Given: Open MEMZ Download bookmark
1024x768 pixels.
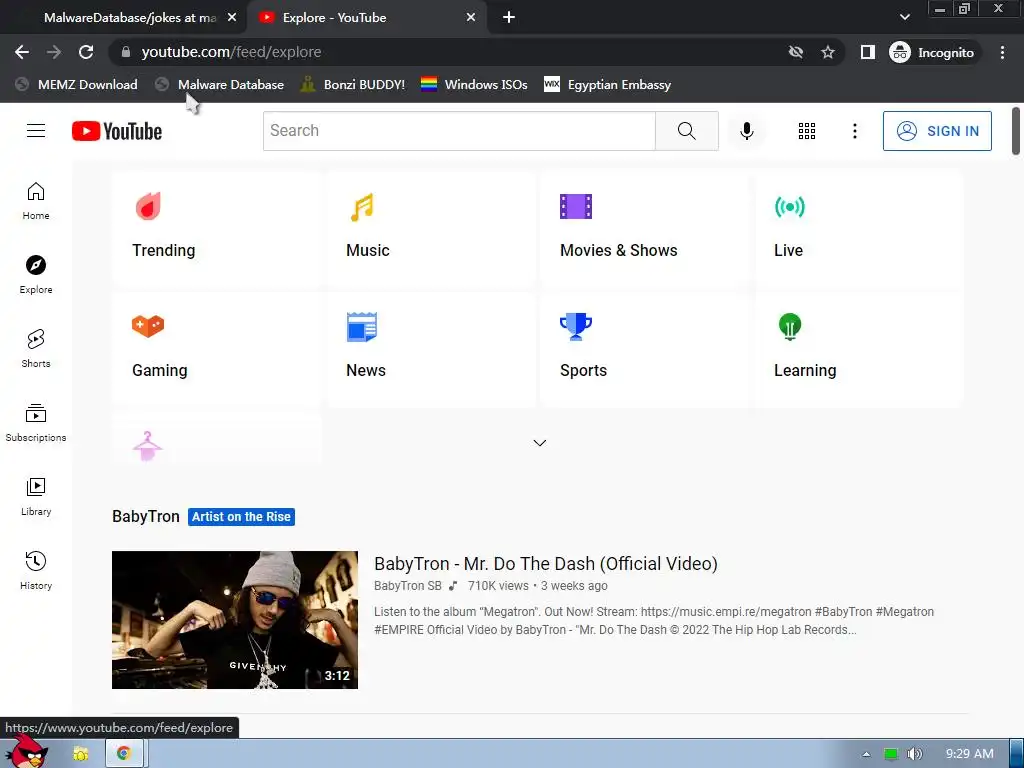Looking at the screenshot, I should tap(76, 84).
